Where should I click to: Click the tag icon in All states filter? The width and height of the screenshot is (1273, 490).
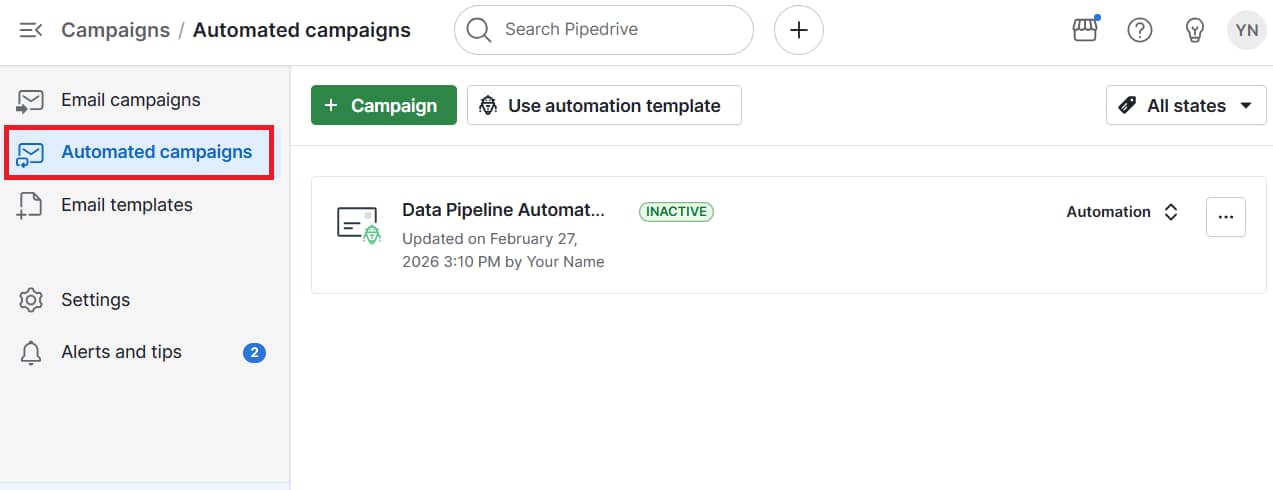1127,105
